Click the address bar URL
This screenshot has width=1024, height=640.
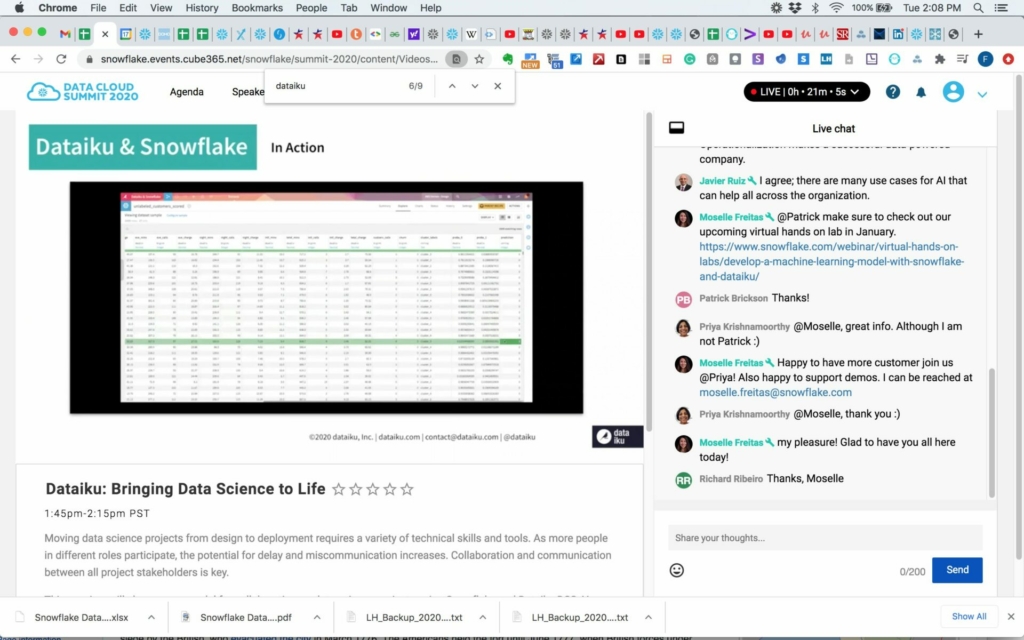[x=269, y=59]
